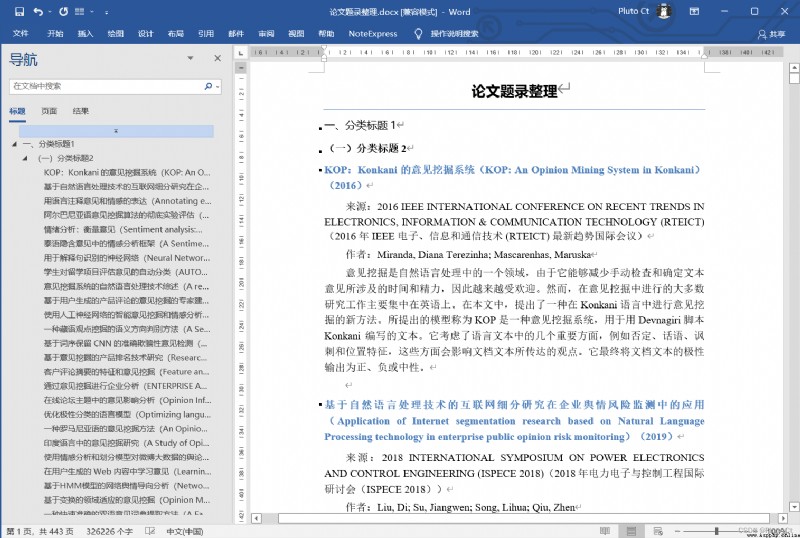Open the NoteExpress ribbon tab
800x538 pixels.
[x=373, y=34]
